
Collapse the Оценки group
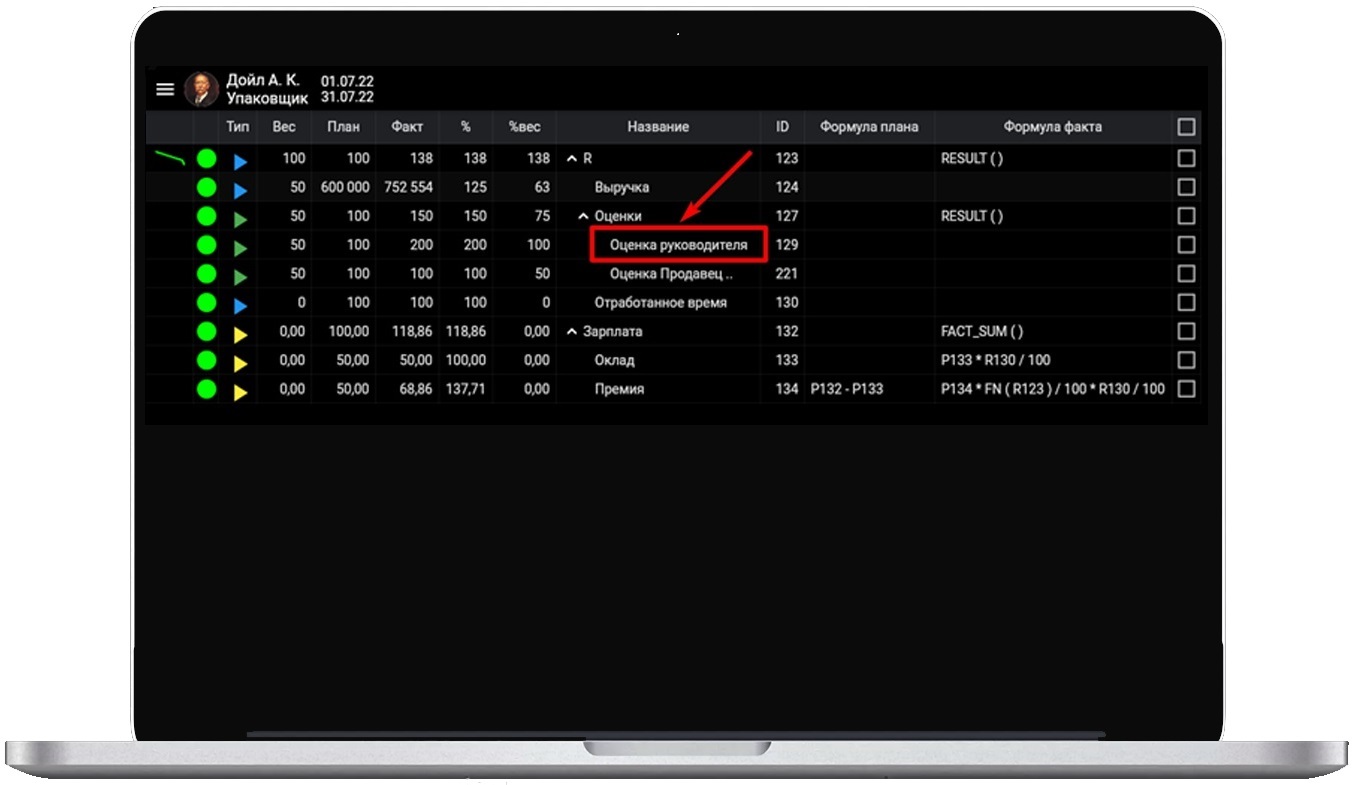click(x=583, y=216)
